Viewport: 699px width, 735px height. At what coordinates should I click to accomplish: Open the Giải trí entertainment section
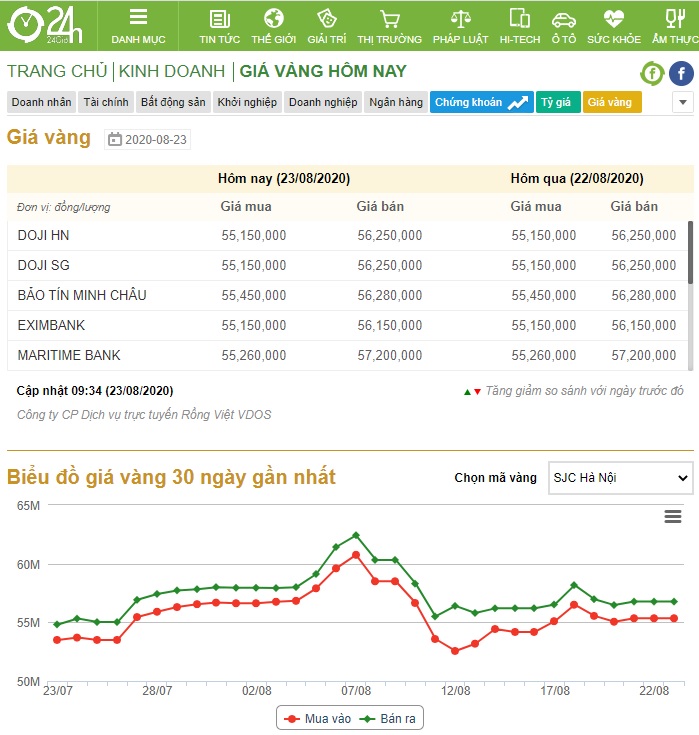pyautogui.click(x=327, y=26)
